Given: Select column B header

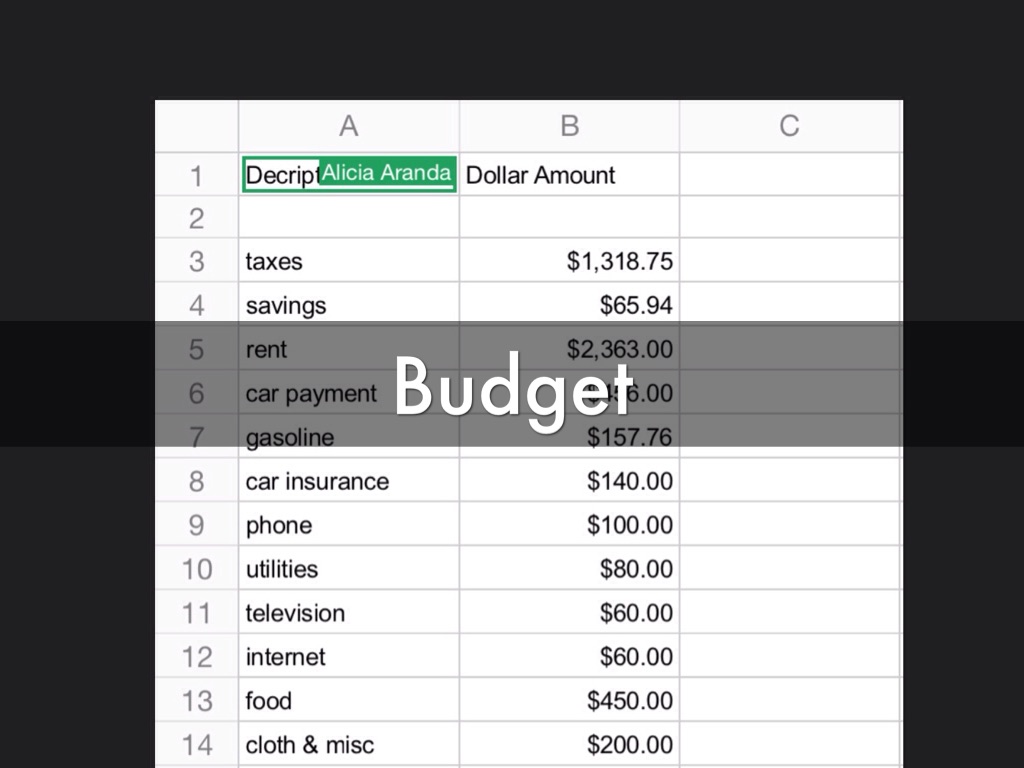Looking at the screenshot, I should coord(569,126).
